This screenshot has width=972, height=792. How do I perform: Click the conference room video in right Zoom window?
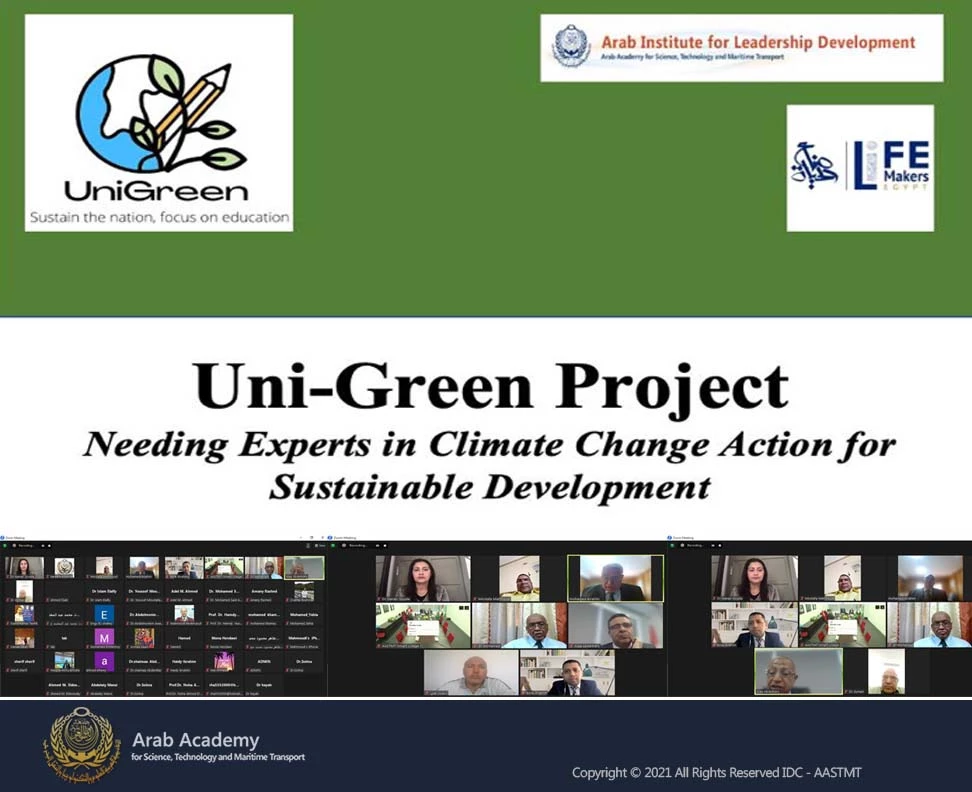(842, 625)
